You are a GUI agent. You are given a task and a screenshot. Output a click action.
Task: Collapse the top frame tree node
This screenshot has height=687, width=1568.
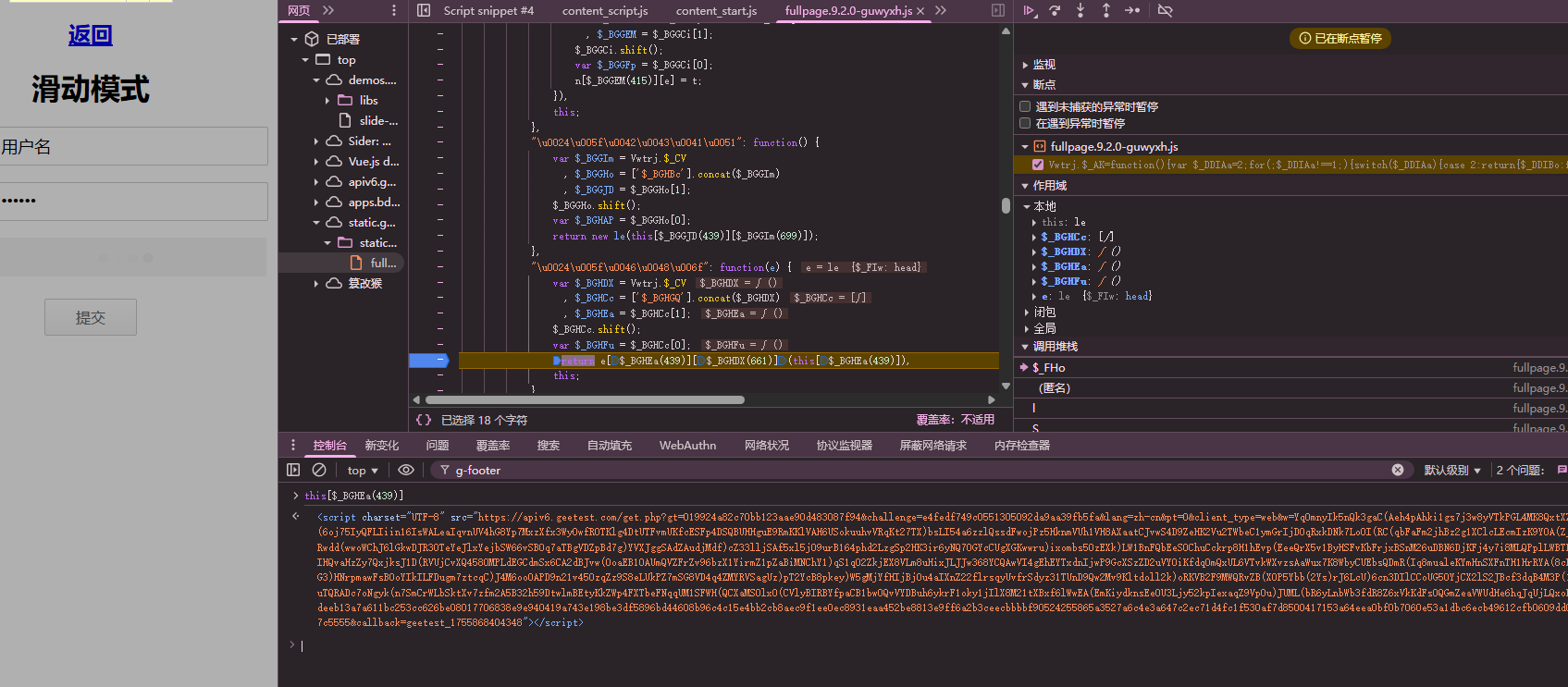point(305,59)
